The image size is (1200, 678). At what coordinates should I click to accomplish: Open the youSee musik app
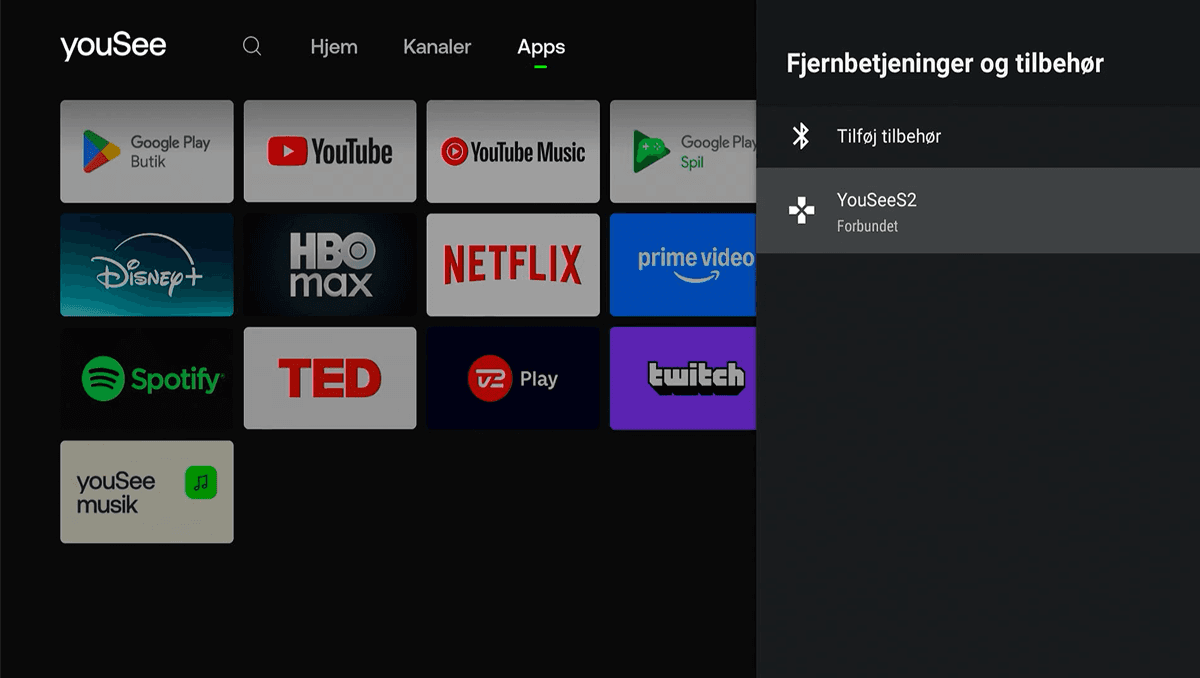pos(146,491)
